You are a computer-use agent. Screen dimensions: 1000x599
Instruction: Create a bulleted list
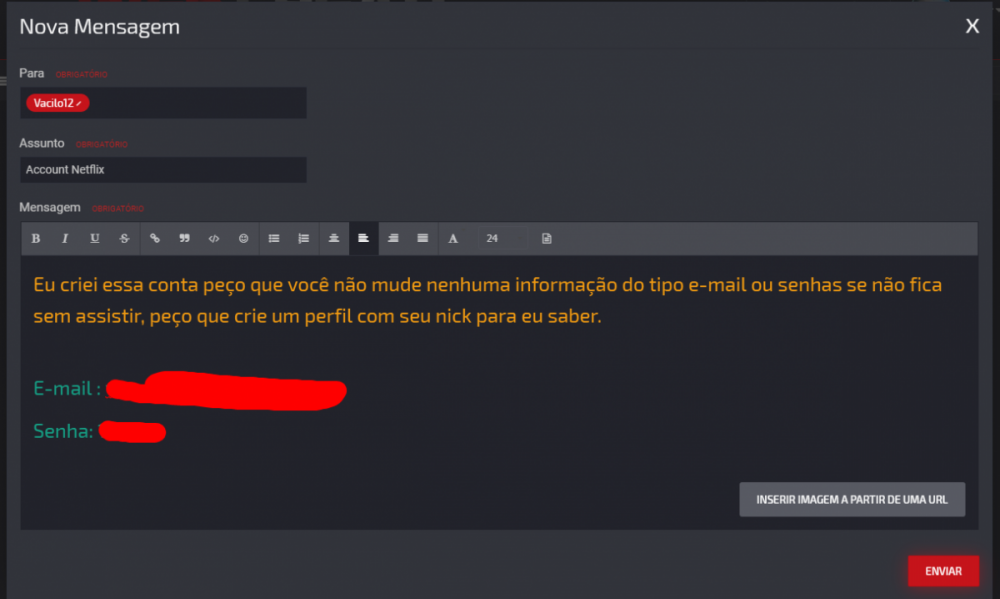[x=274, y=239]
